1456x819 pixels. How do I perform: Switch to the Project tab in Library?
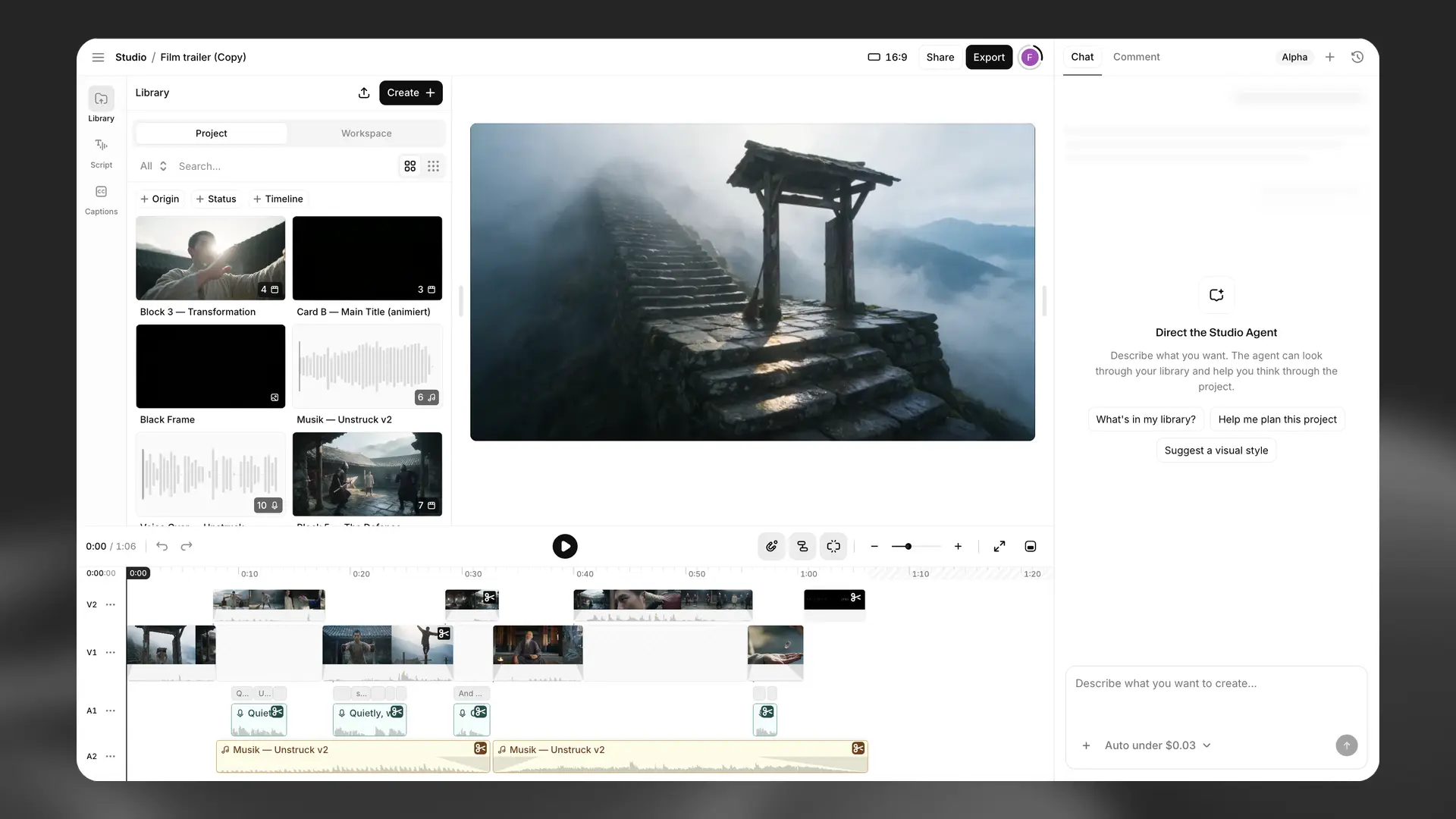(x=211, y=133)
